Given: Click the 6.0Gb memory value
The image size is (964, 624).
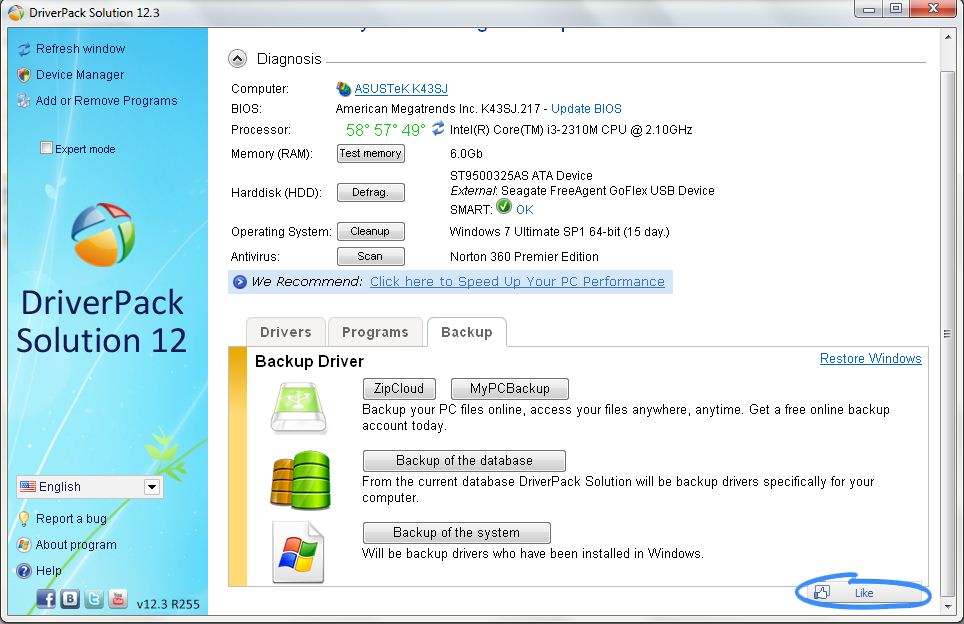Looking at the screenshot, I should 466,154.
